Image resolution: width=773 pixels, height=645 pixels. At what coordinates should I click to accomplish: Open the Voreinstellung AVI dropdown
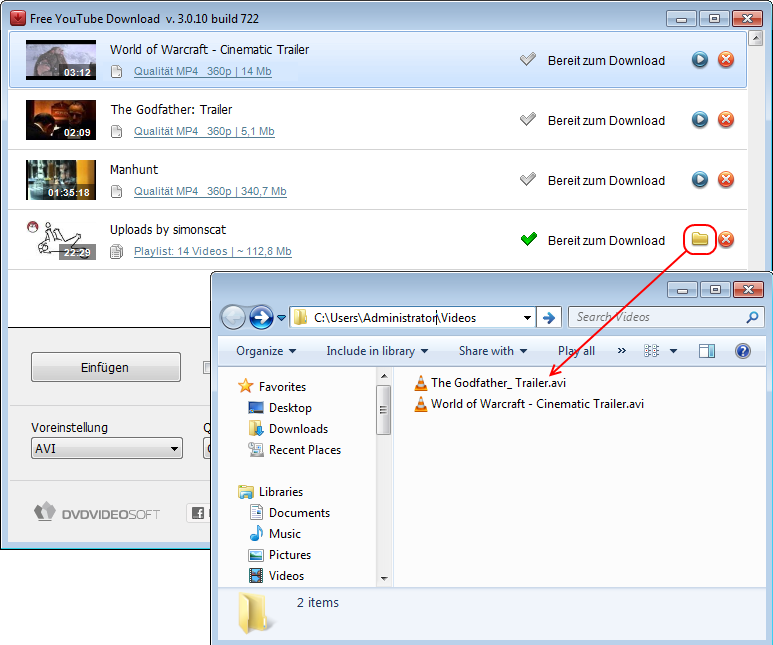tap(106, 449)
